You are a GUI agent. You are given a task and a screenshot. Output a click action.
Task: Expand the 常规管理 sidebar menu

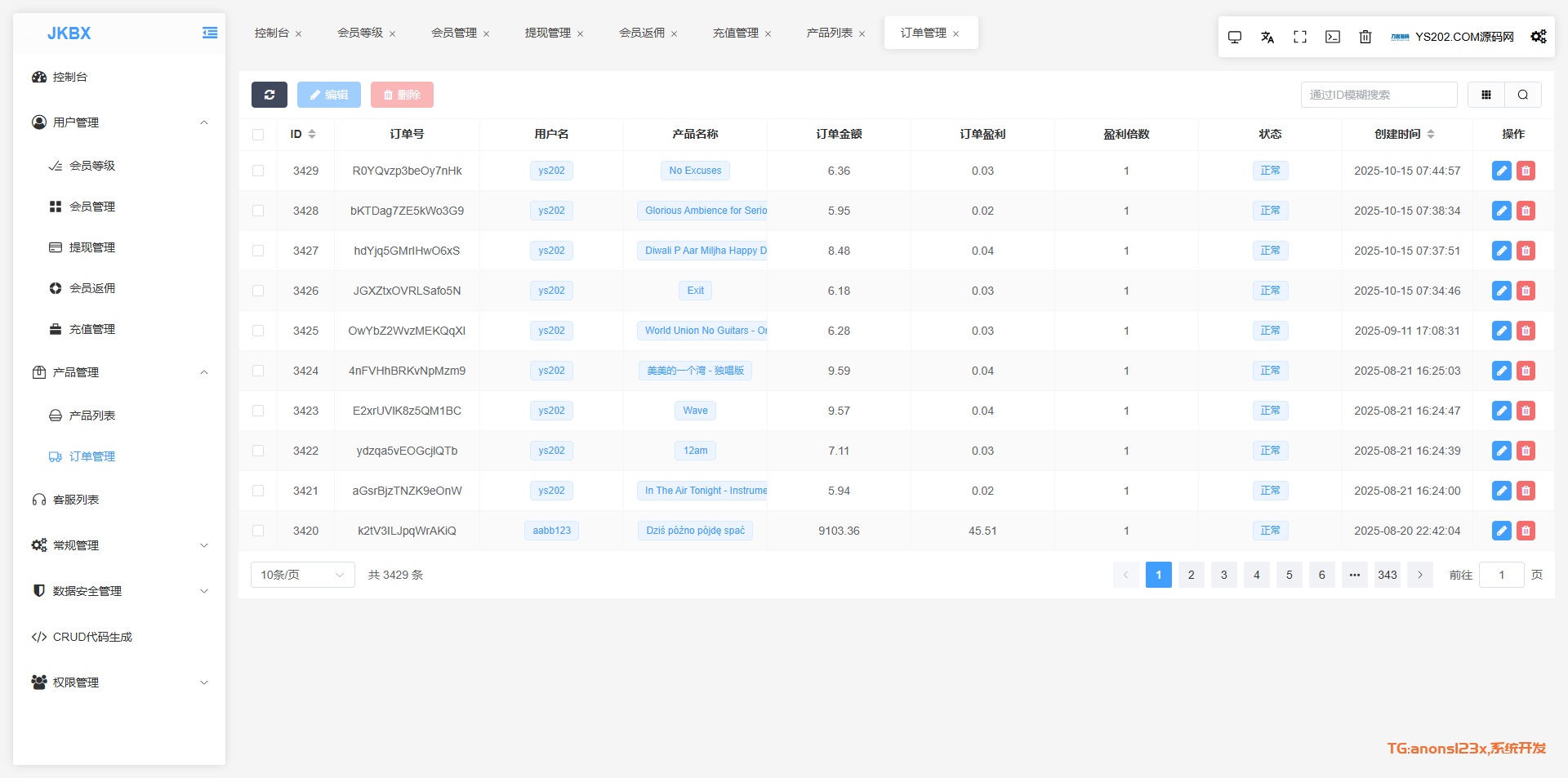pyautogui.click(x=119, y=545)
